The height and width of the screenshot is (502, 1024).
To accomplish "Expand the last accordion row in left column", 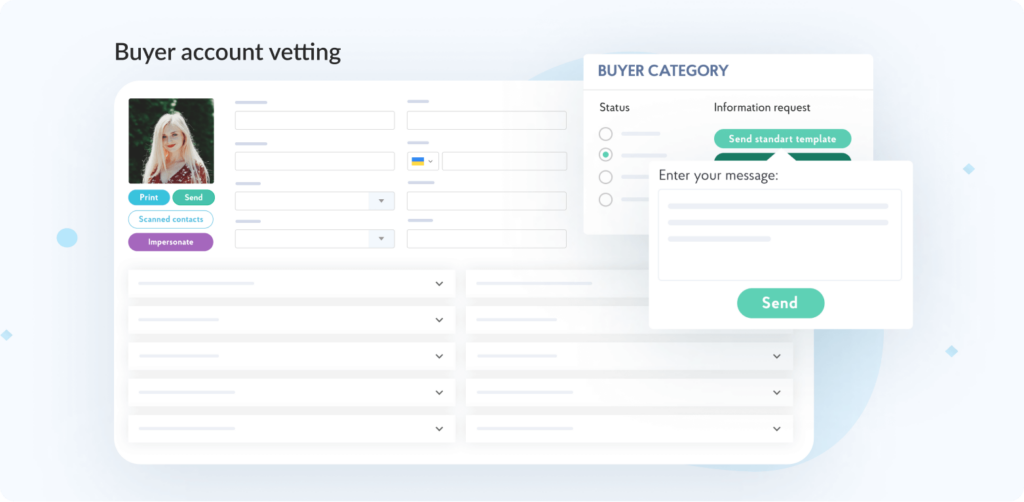I will 291,429.
